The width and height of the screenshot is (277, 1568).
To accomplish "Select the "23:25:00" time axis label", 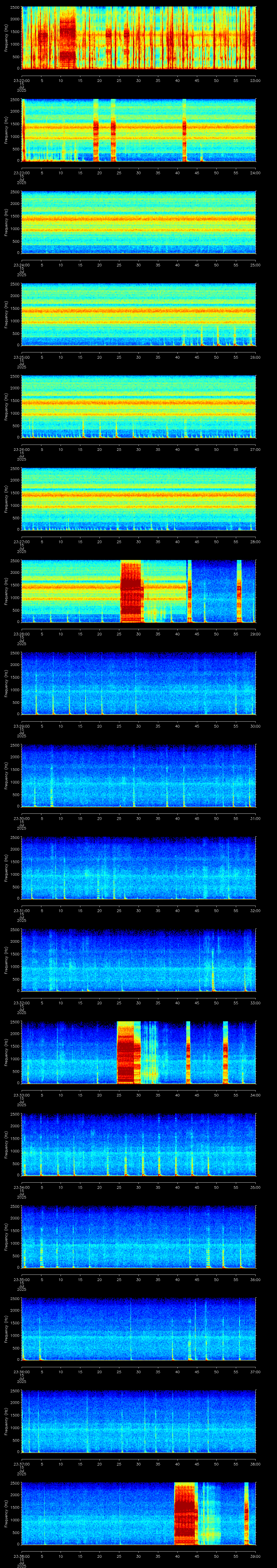I will [21, 357].
